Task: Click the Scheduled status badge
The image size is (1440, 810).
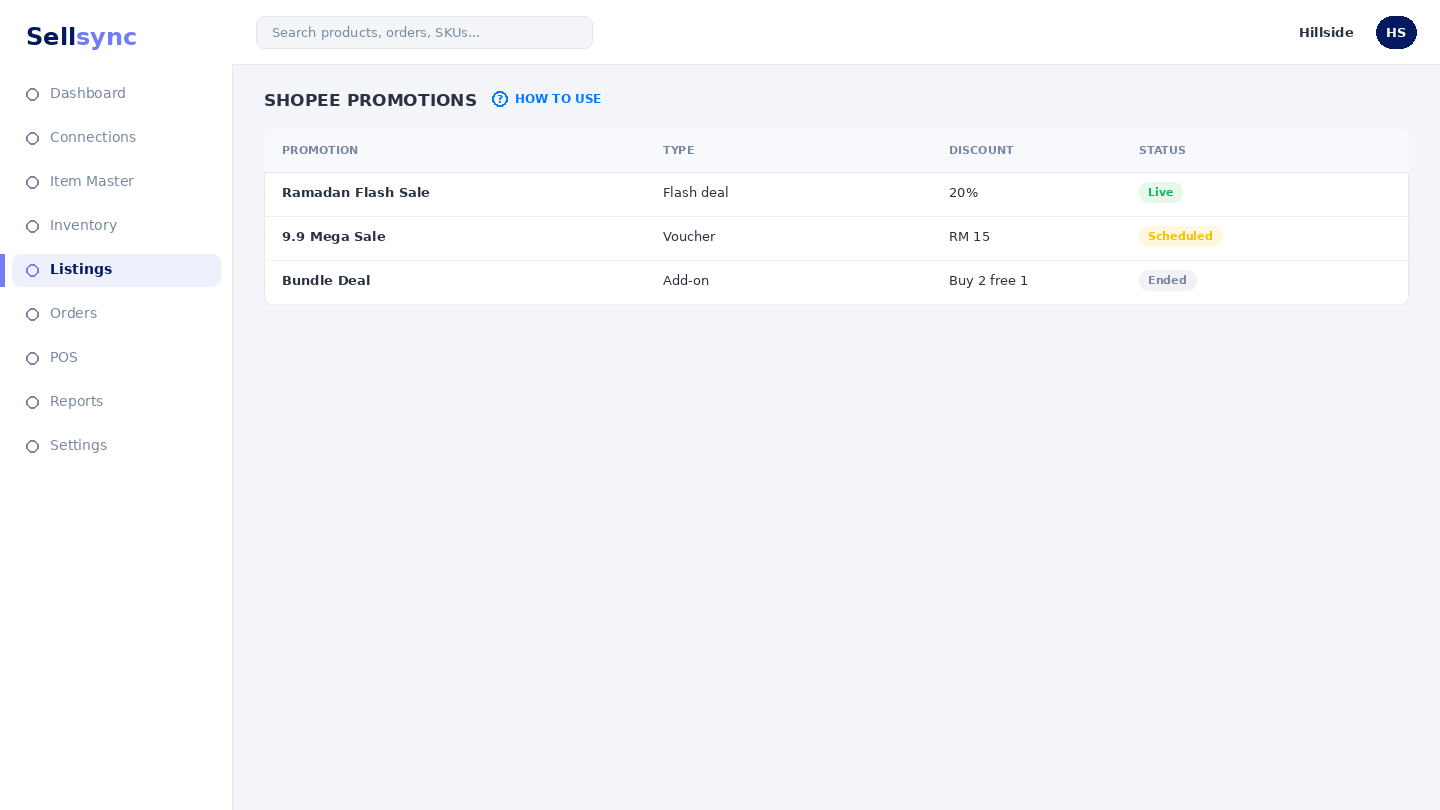Action: 1180,236
